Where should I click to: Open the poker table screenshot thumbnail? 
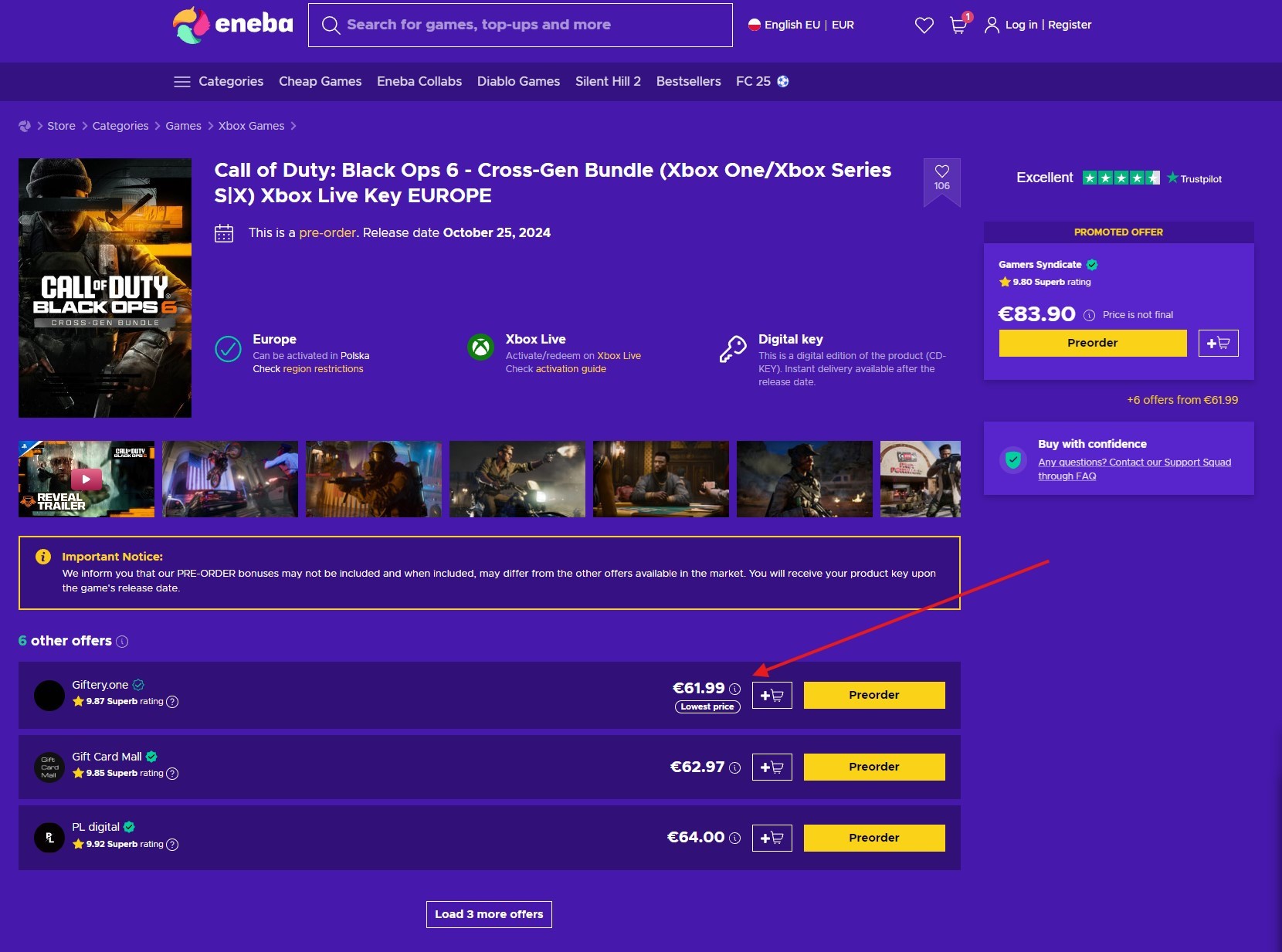point(661,479)
